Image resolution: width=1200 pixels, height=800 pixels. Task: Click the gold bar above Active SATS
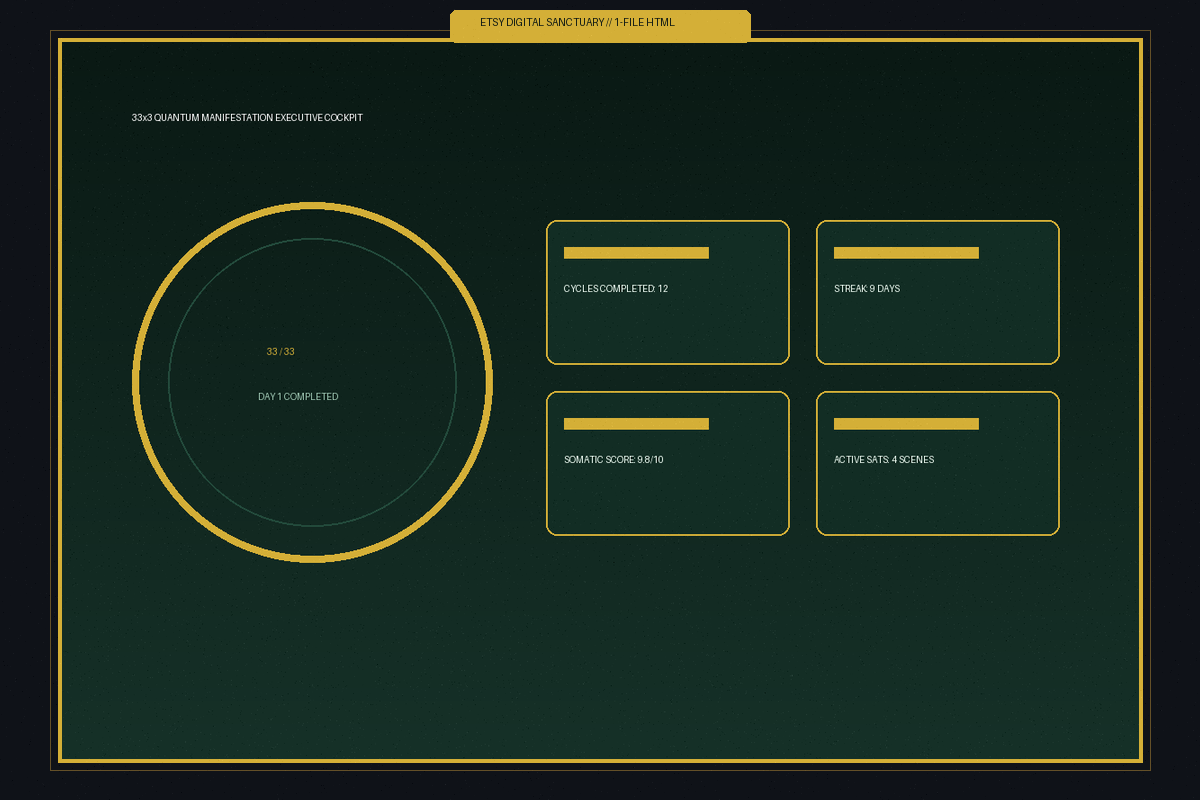906,424
